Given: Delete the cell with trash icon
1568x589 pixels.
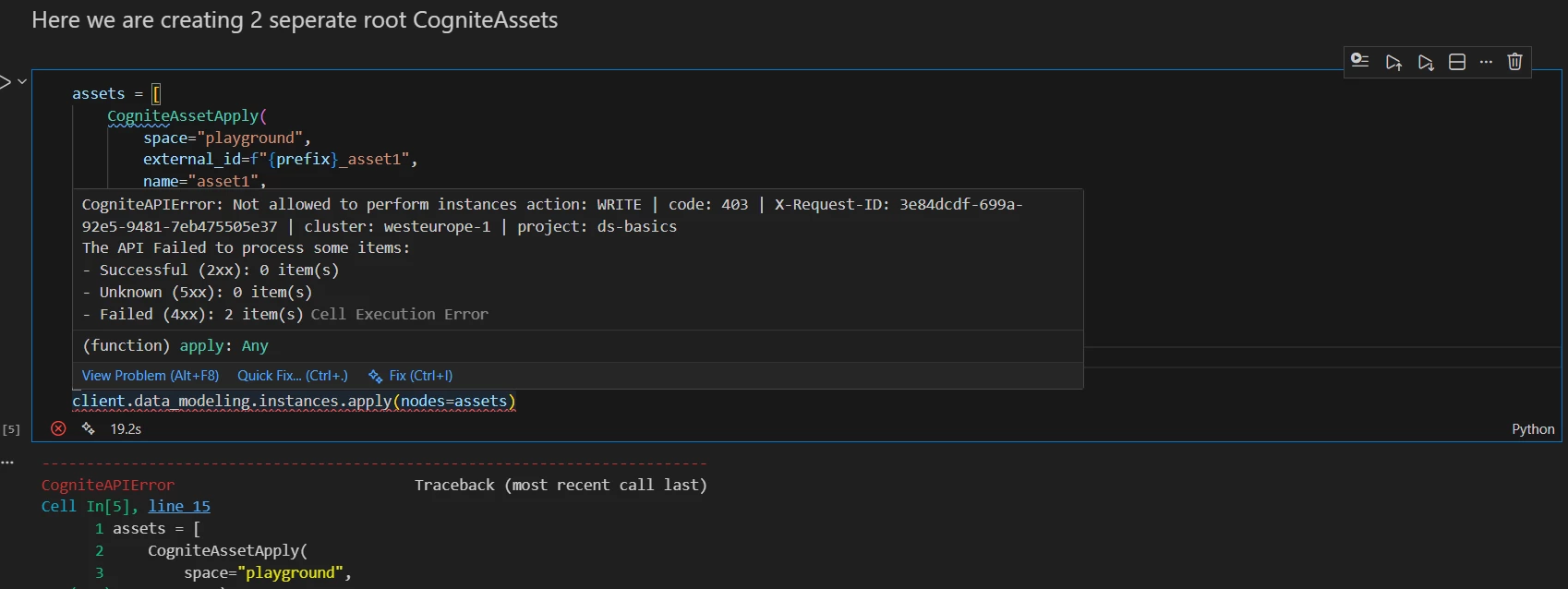Looking at the screenshot, I should [1514, 62].
